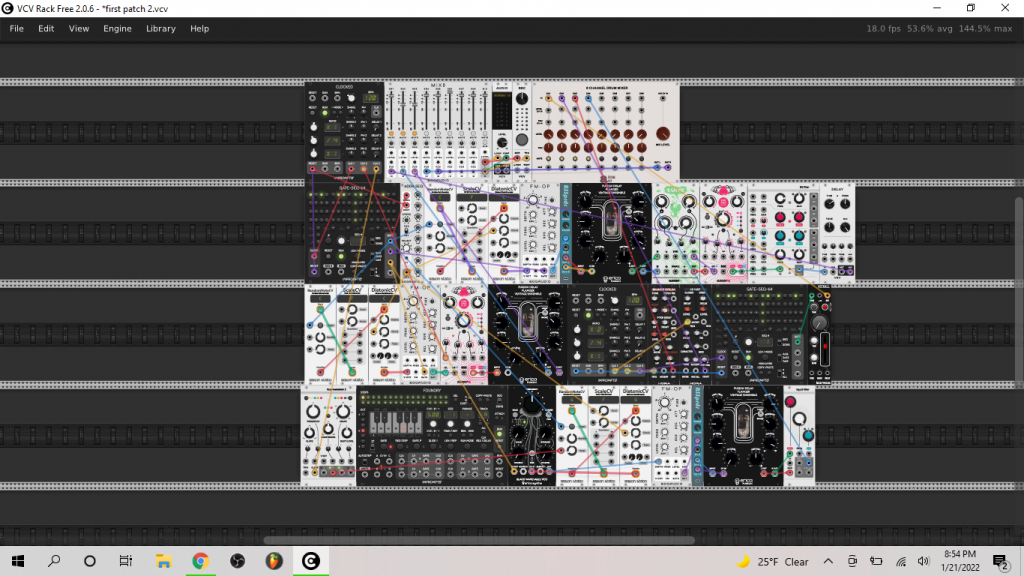The width and height of the screenshot is (1024, 576).
Task: Toggle RUN on the GATE-SEQ-64 below top Clocked
Action: click(x=341, y=256)
